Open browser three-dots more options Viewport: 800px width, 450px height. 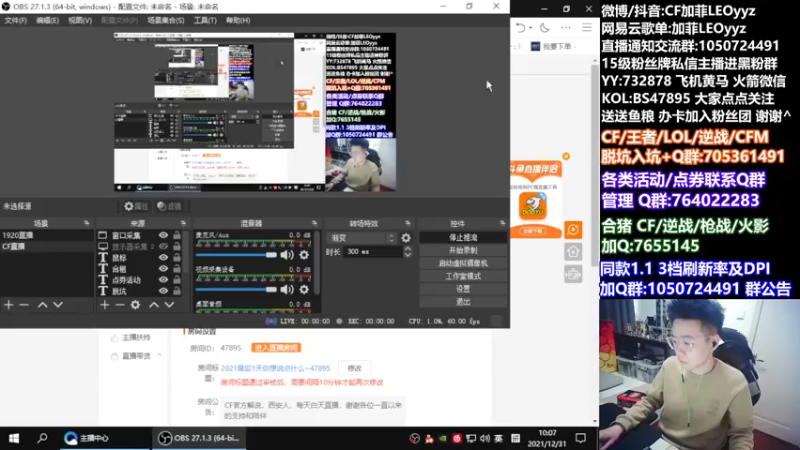(566, 28)
